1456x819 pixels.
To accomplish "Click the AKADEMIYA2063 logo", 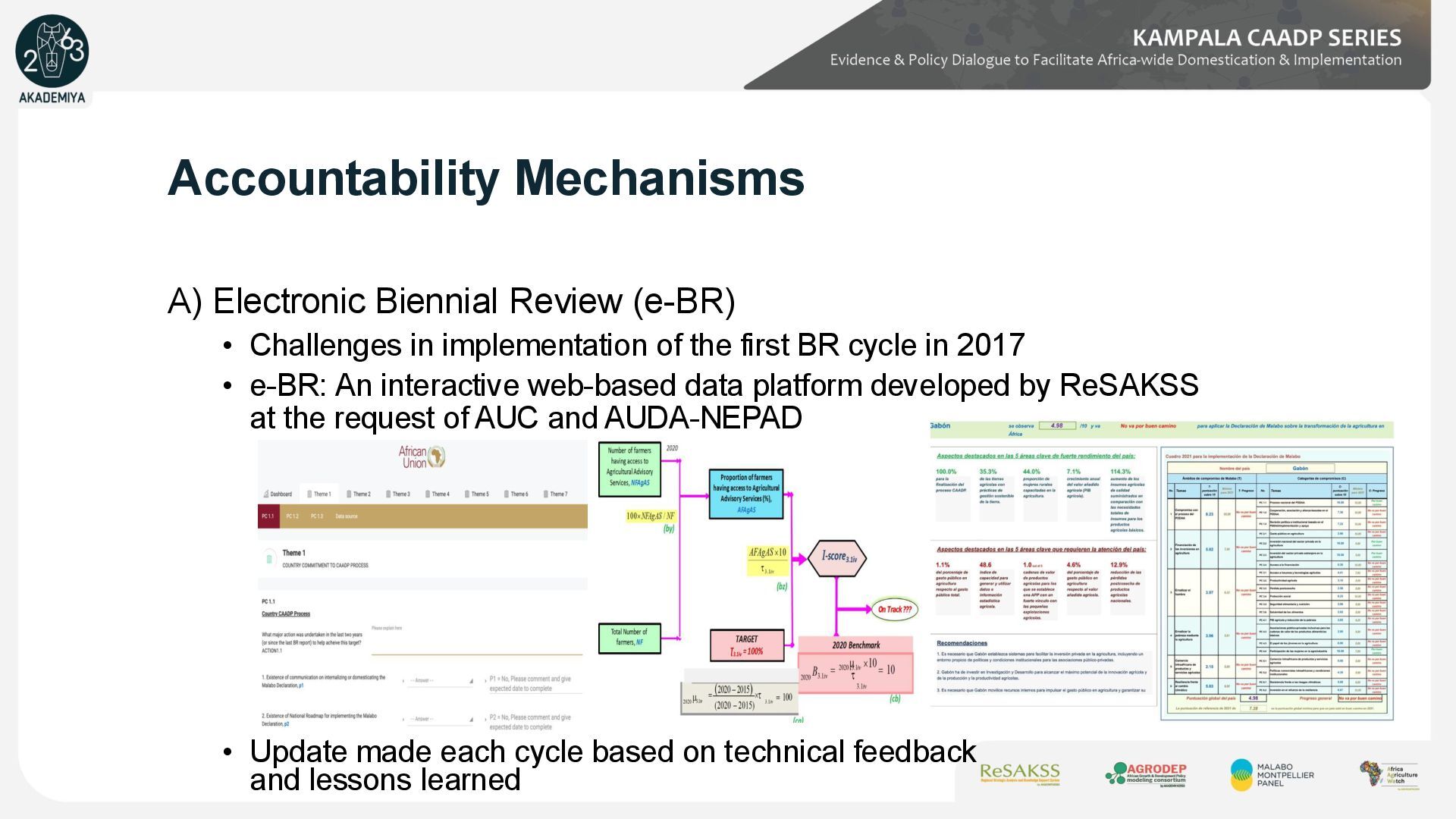I will [52, 59].
